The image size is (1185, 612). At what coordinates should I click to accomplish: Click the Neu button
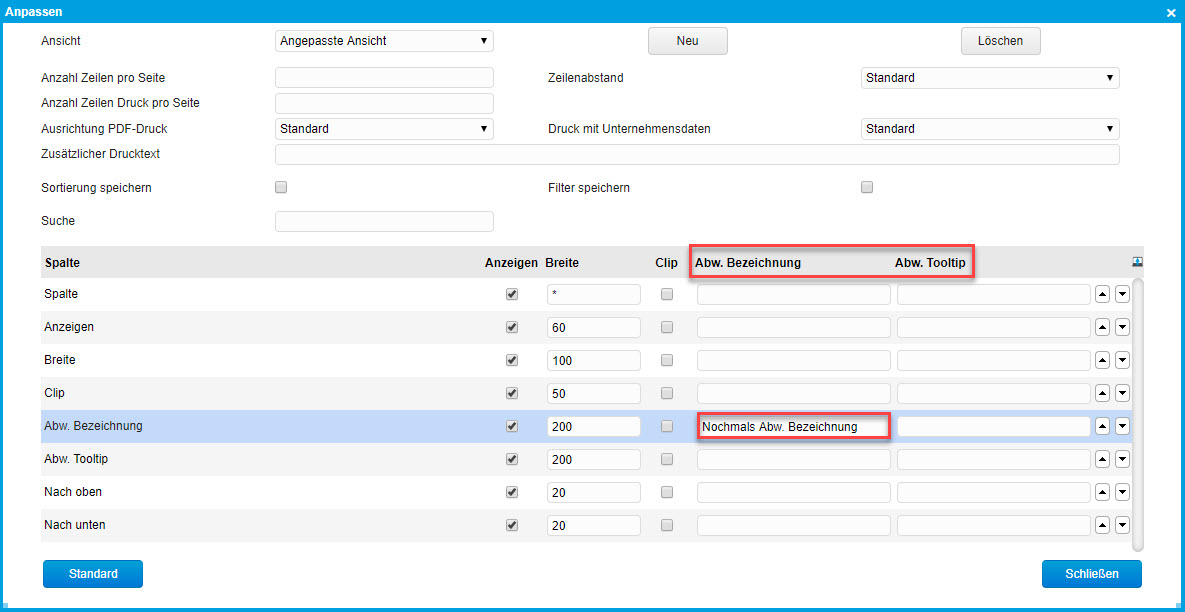click(x=687, y=41)
